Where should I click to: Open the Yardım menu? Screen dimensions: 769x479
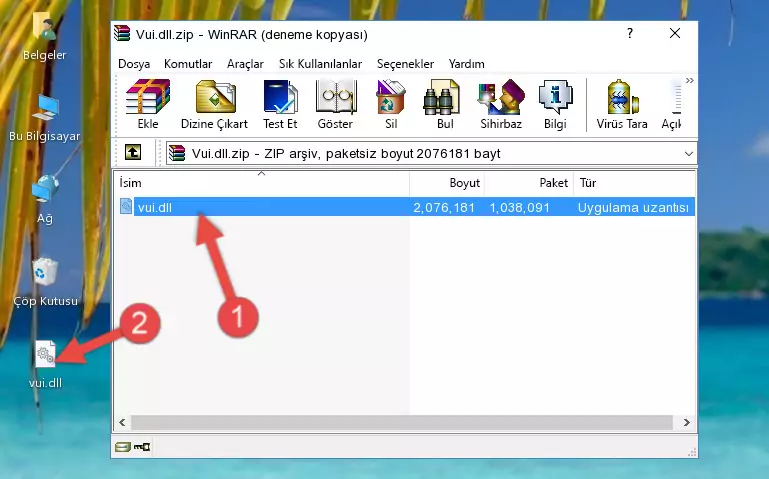(466, 64)
